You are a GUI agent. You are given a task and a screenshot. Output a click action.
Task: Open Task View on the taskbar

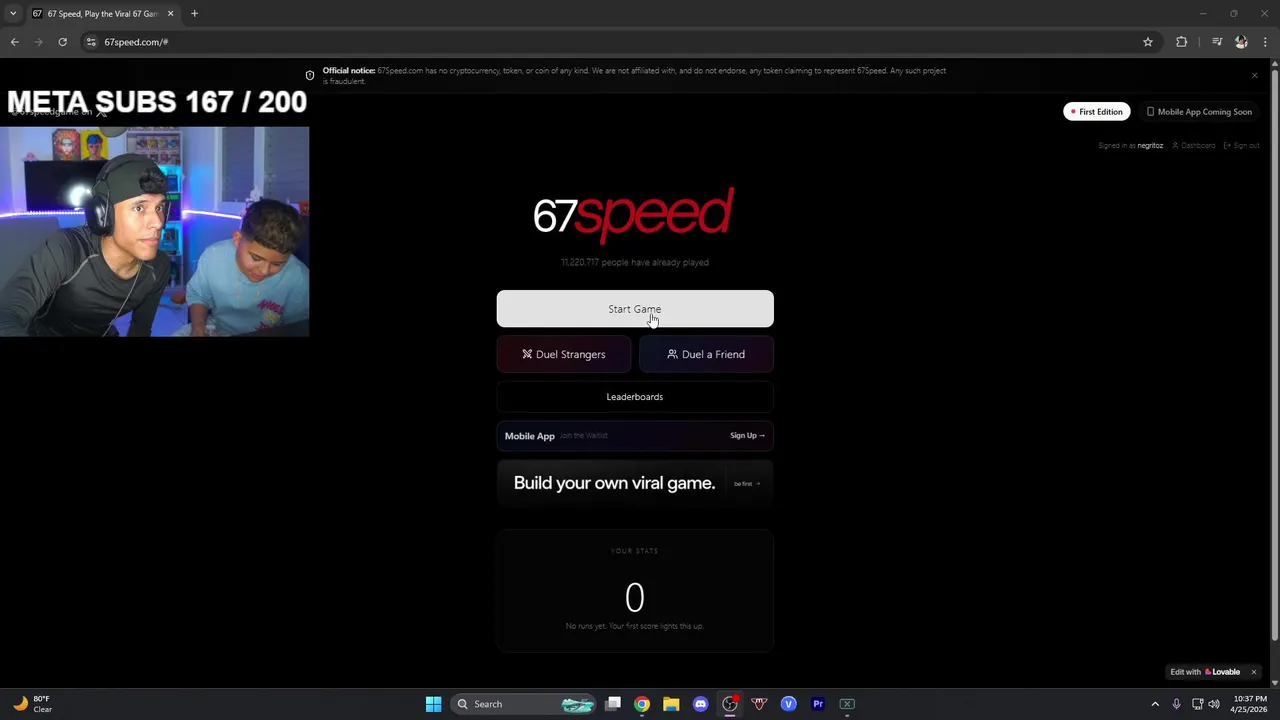point(613,704)
